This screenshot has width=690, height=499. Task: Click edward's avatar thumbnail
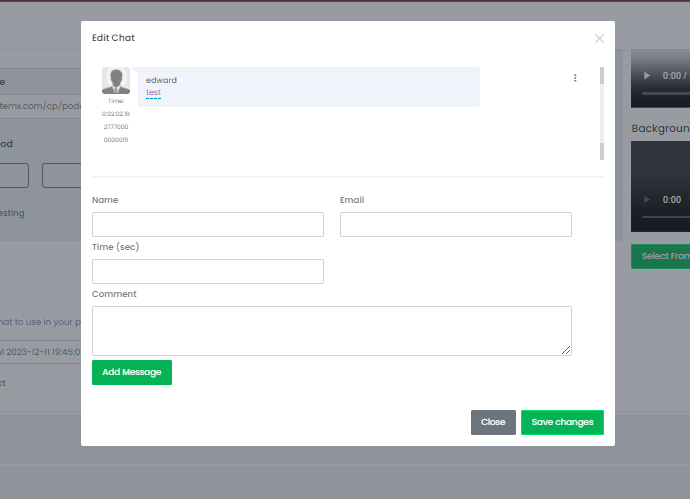coord(116,81)
